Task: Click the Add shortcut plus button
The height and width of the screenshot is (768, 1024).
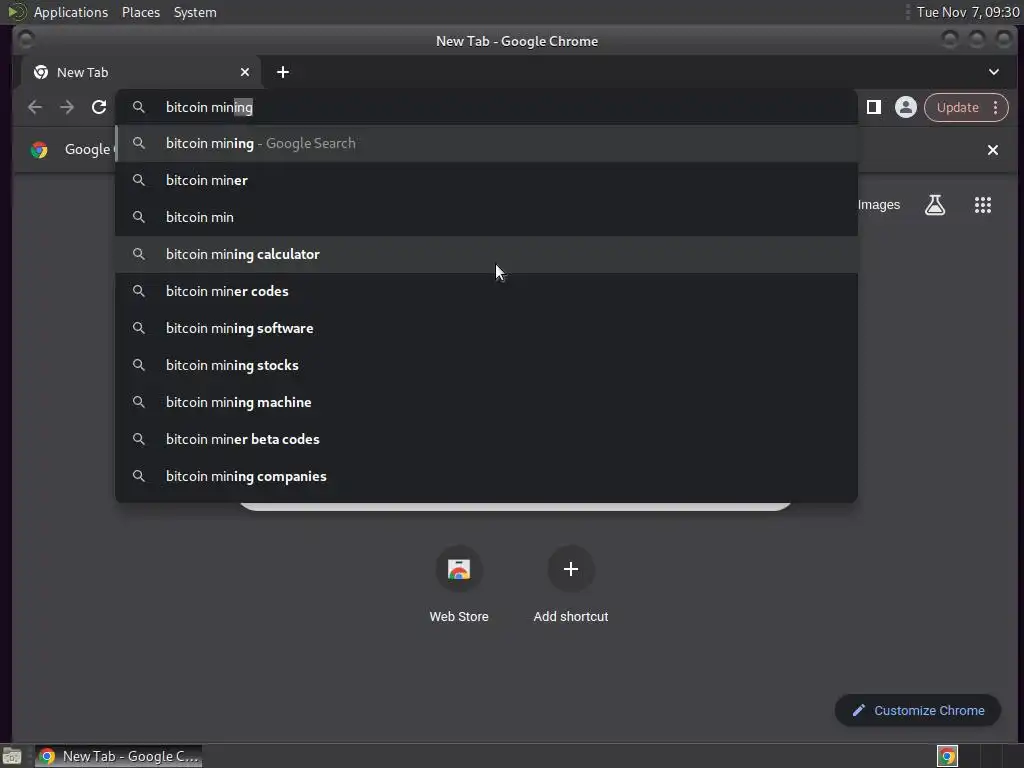Action: 571,569
